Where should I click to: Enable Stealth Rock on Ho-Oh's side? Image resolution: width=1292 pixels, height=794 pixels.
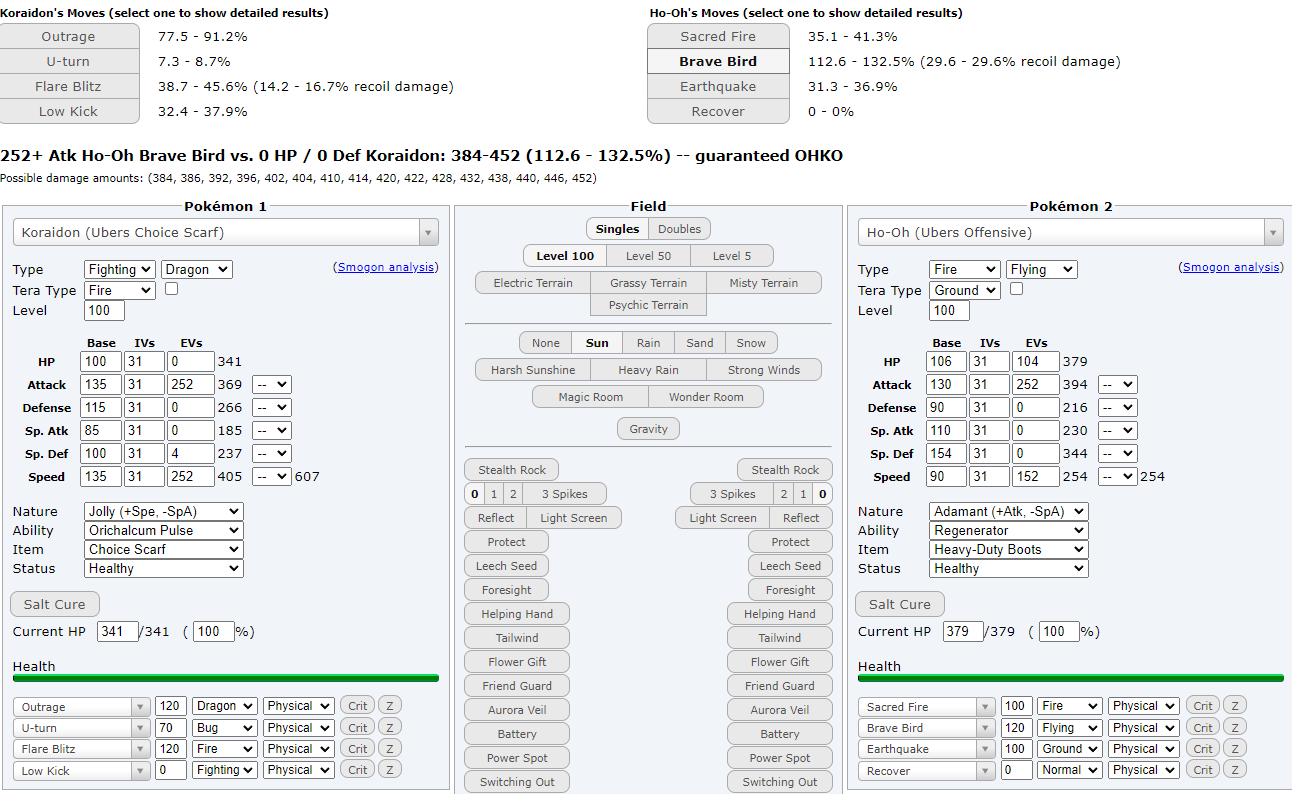[785, 470]
